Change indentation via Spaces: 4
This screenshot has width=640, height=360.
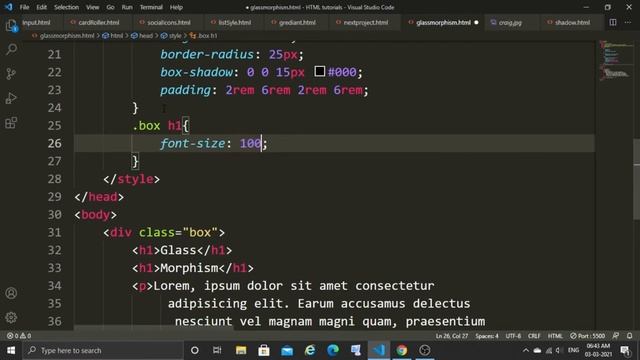pos(487,336)
